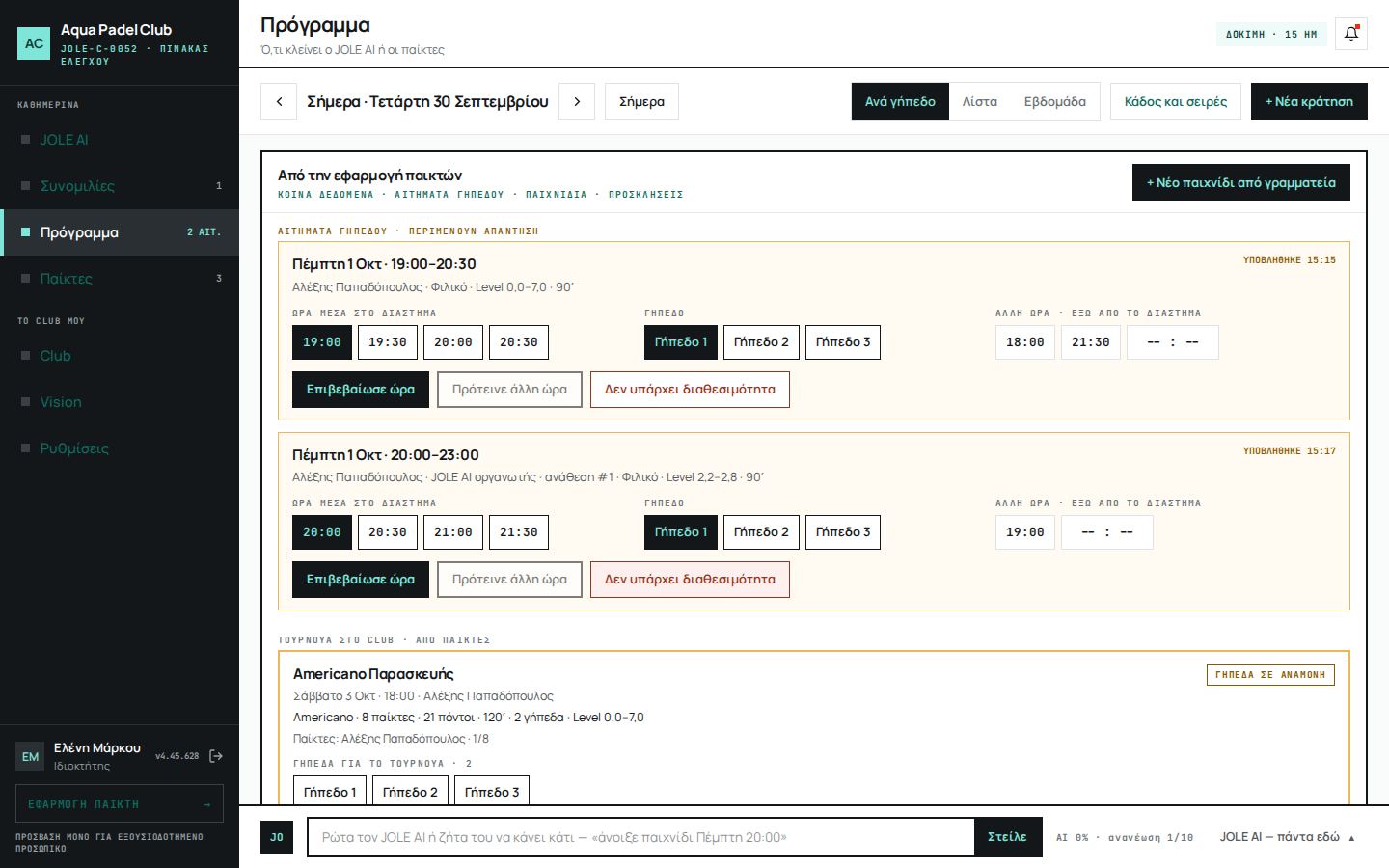
Task: Select Γήπεδο 3 in the 20:00–23:00 request
Action: [x=843, y=532]
